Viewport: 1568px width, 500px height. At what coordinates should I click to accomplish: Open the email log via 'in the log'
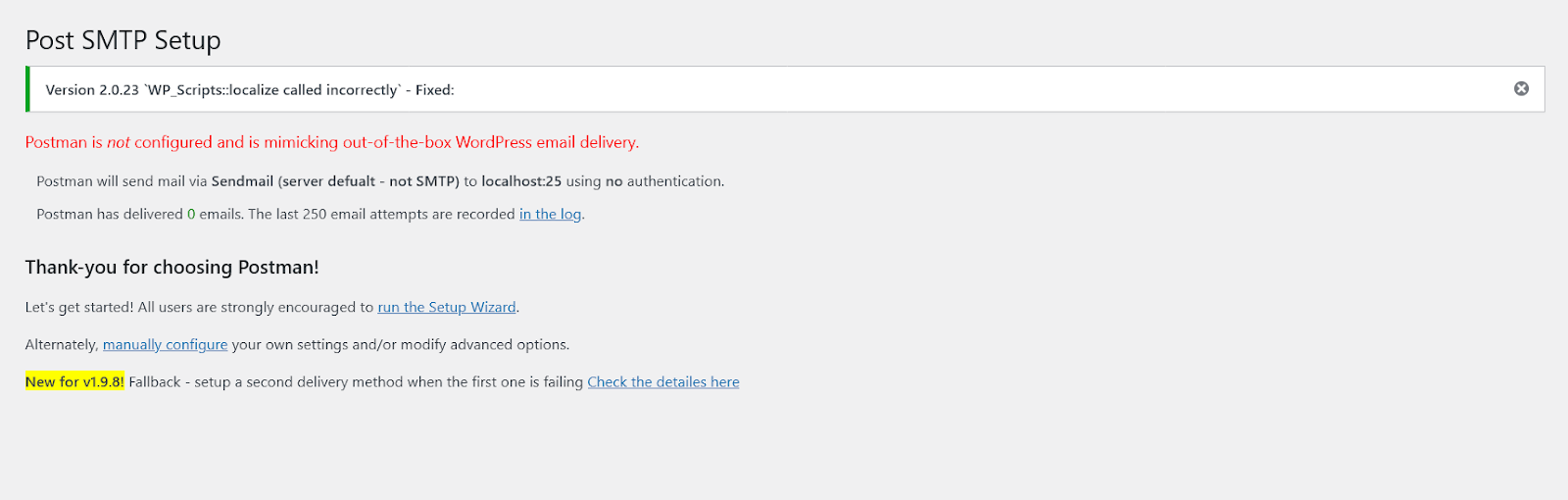pos(550,215)
